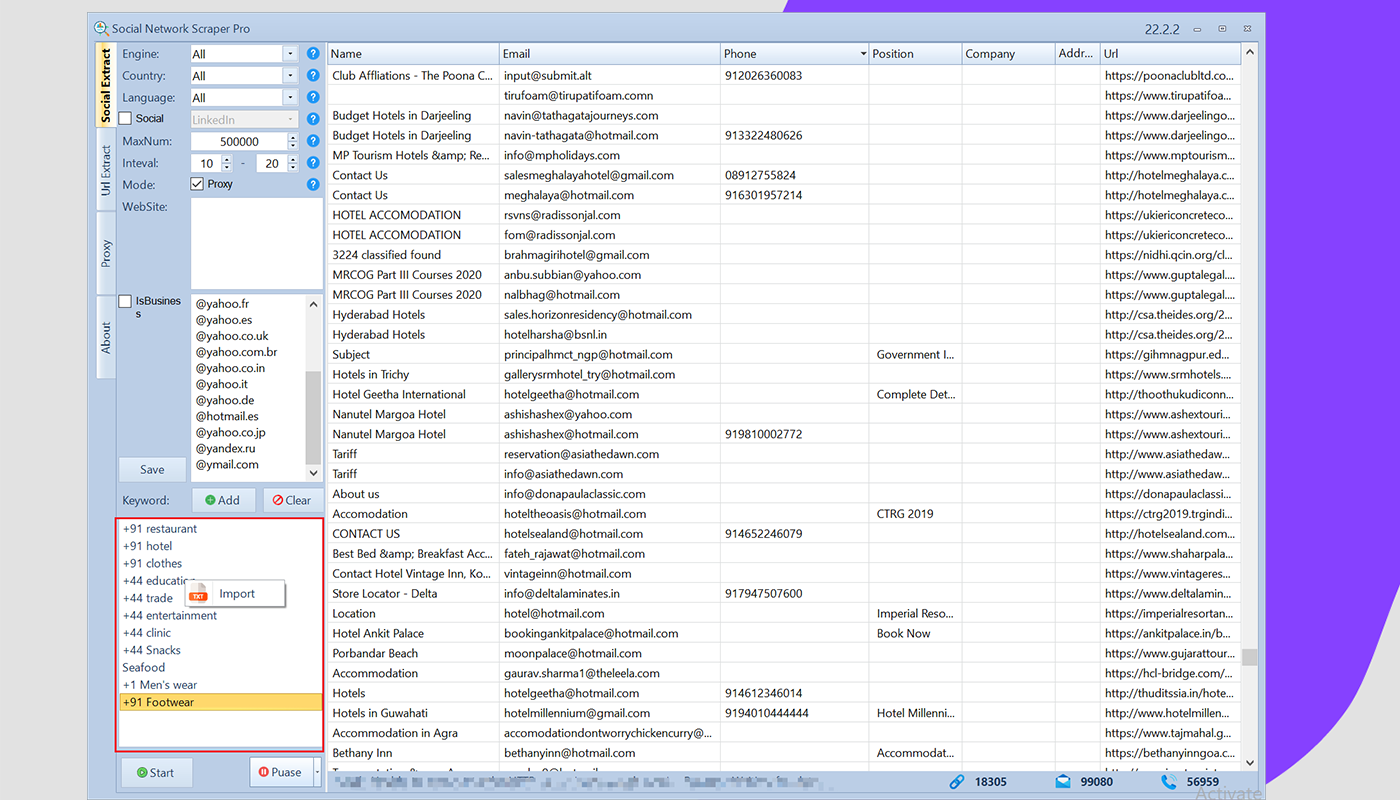Click the results scrollbar down arrow
Viewport: 1400px width, 800px height.
coord(1249,762)
